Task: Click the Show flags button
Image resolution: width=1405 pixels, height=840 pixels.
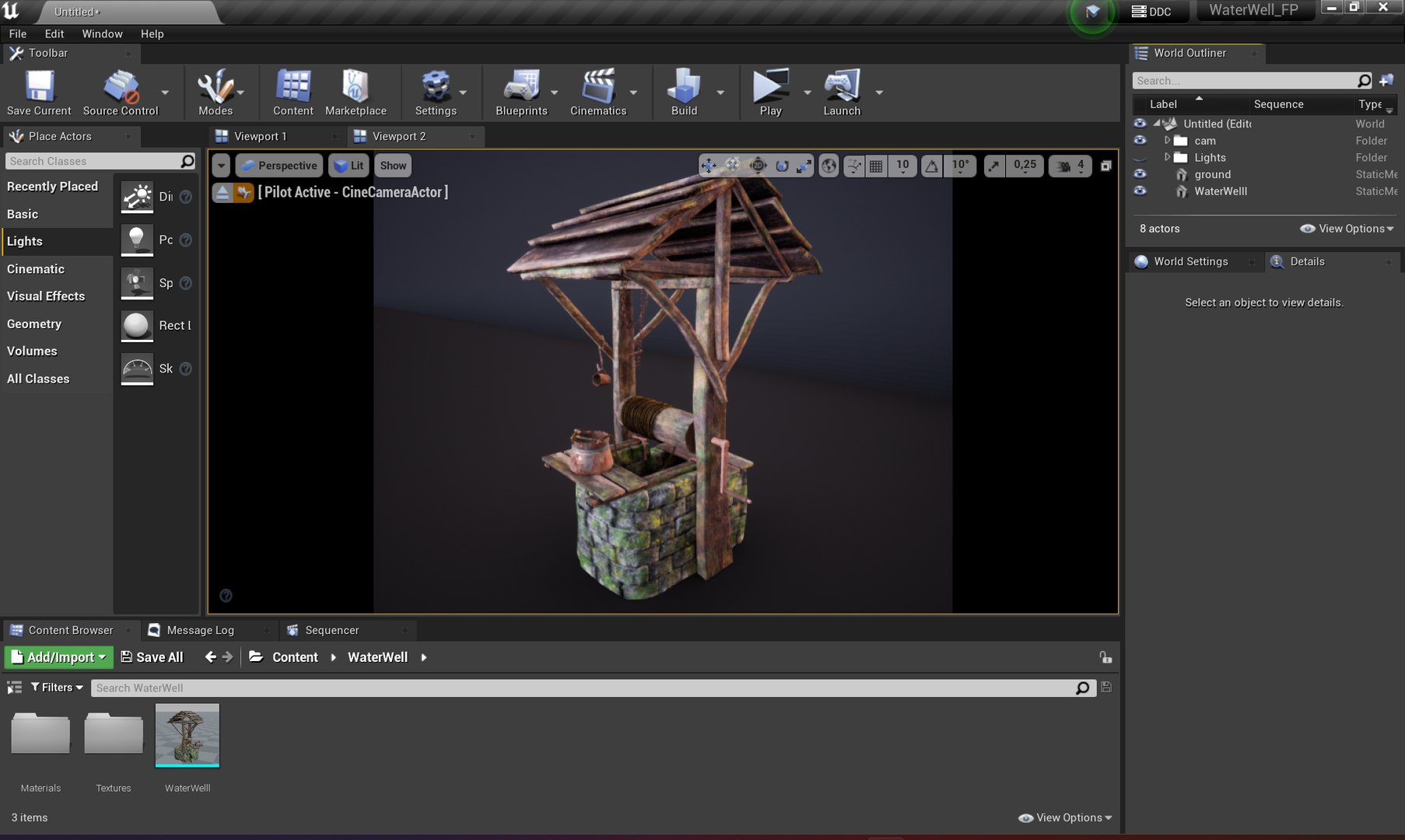Action: pyautogui.click(x=393, y=166)
